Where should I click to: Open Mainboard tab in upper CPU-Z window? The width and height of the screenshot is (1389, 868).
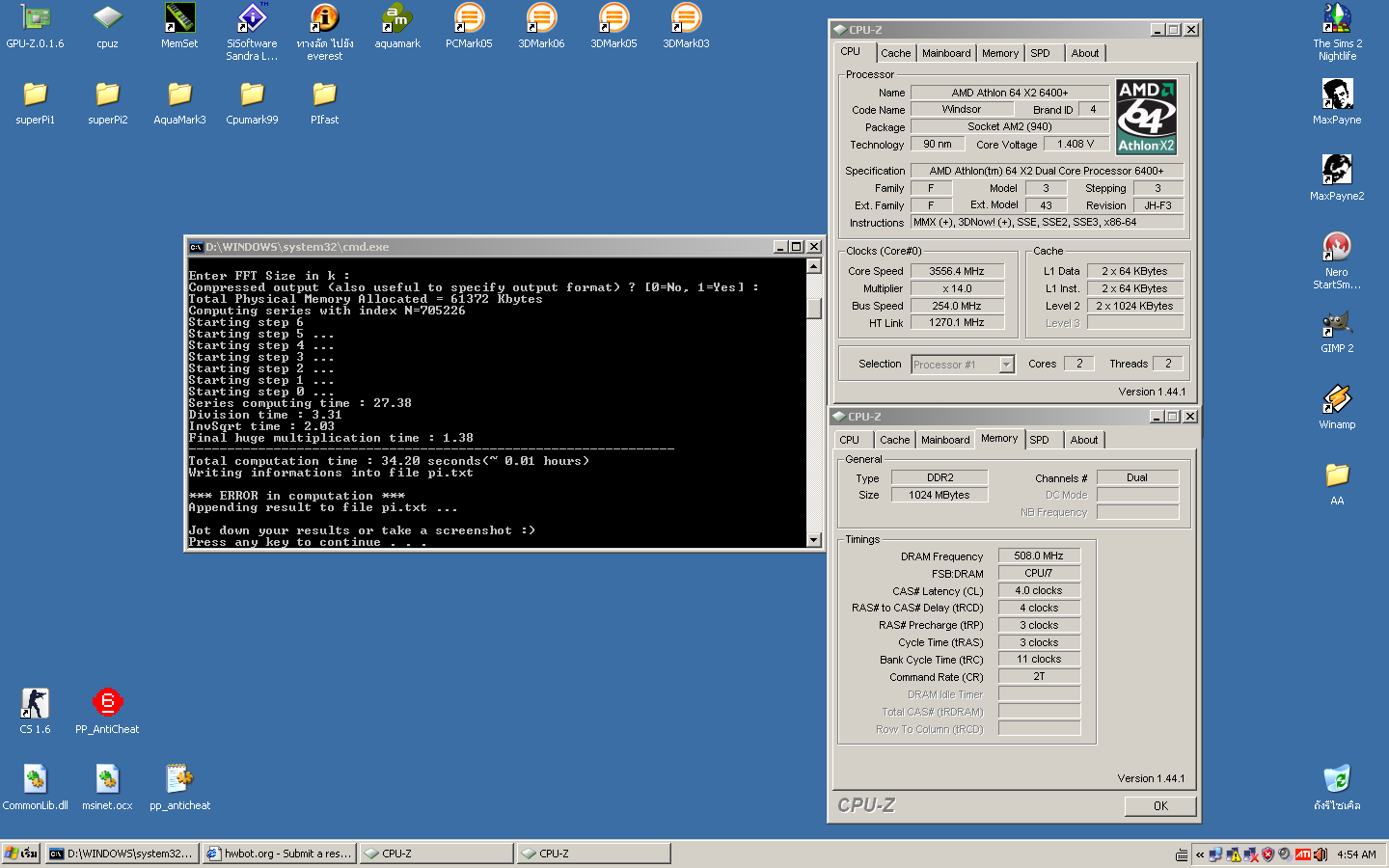[x=946, y=53]
